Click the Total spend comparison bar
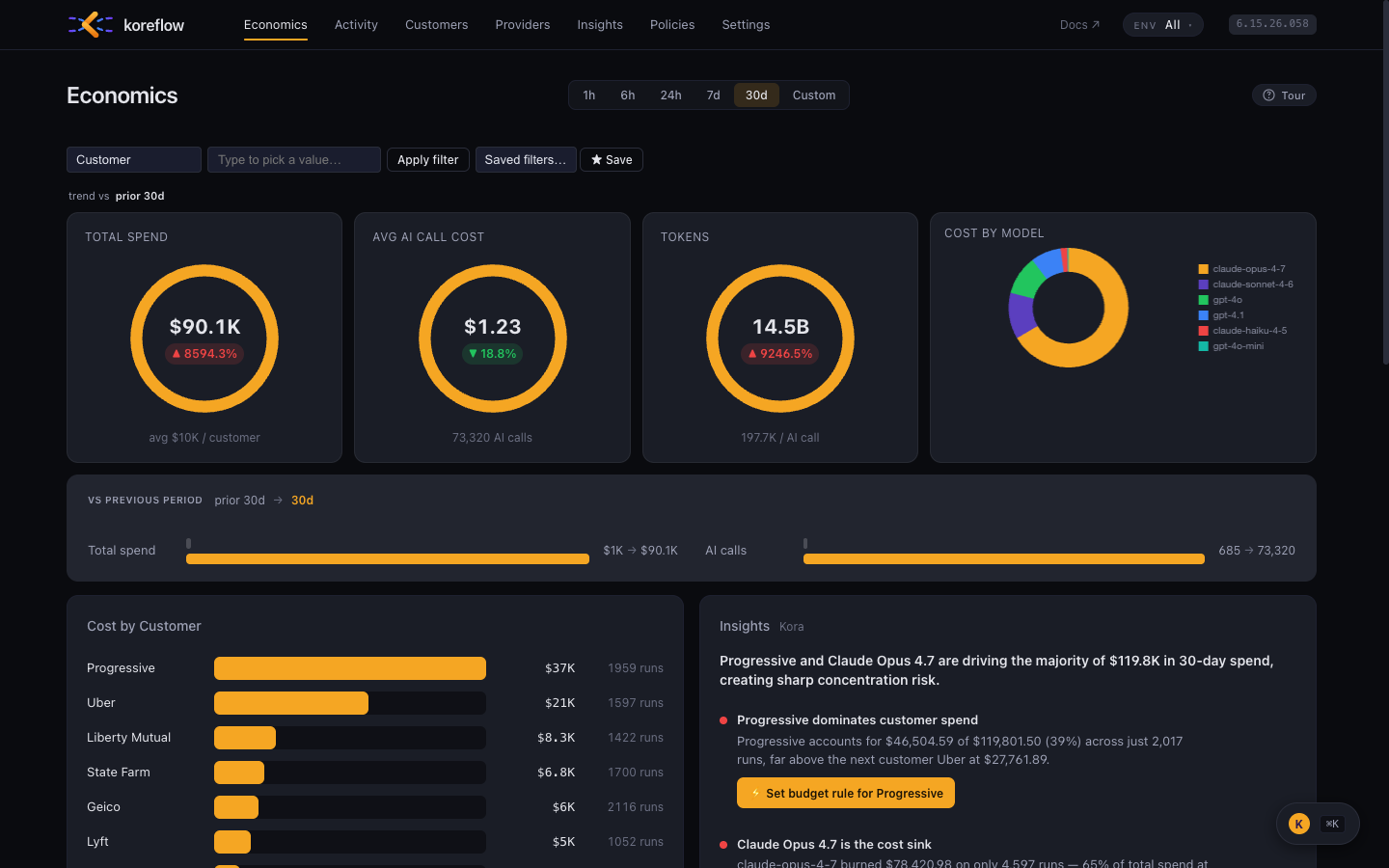The height and width of the screenshot is (868, 1389). (x=388, y=558)
